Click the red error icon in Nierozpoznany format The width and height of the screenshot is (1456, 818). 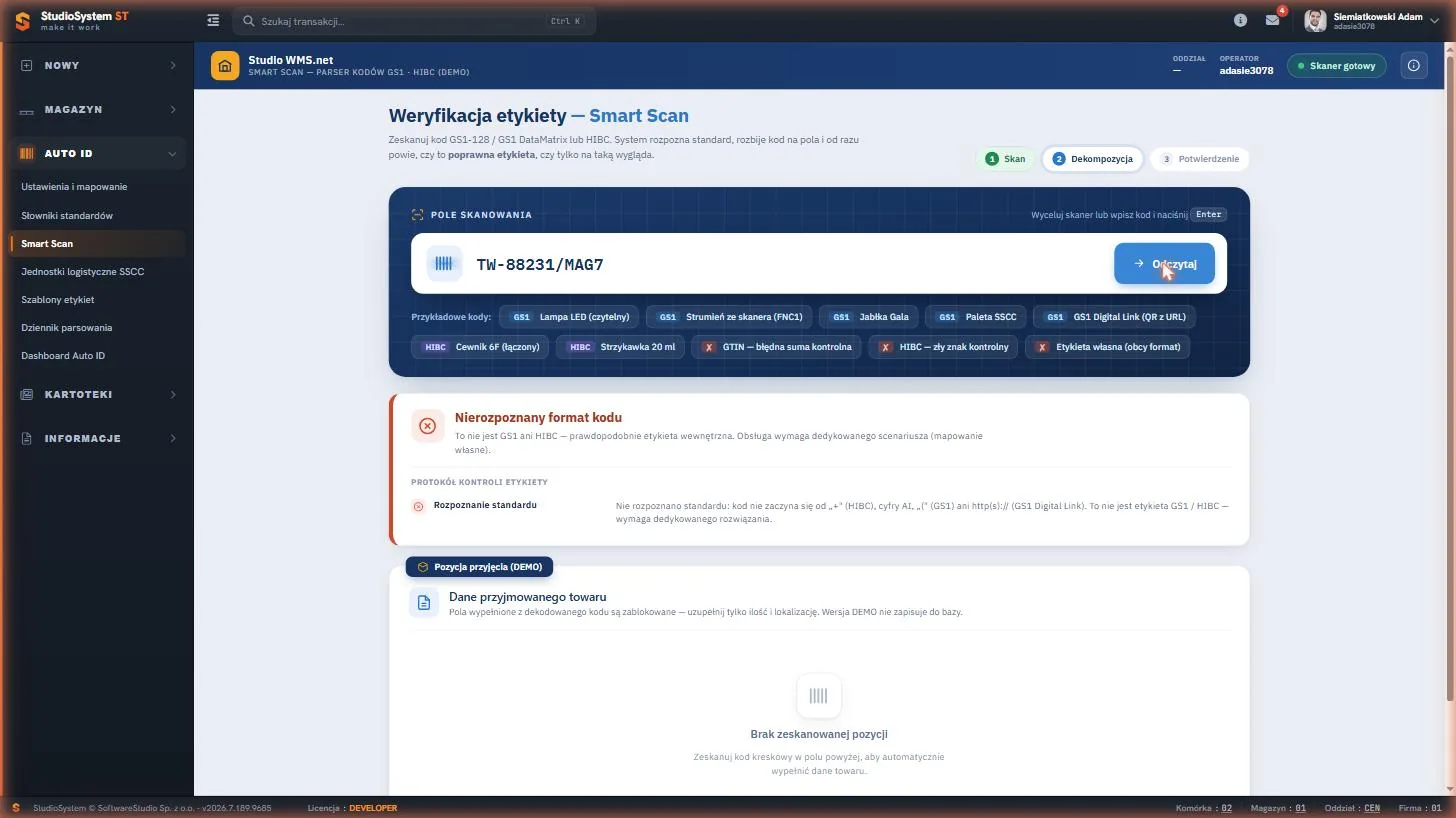(x=428, y=426)
